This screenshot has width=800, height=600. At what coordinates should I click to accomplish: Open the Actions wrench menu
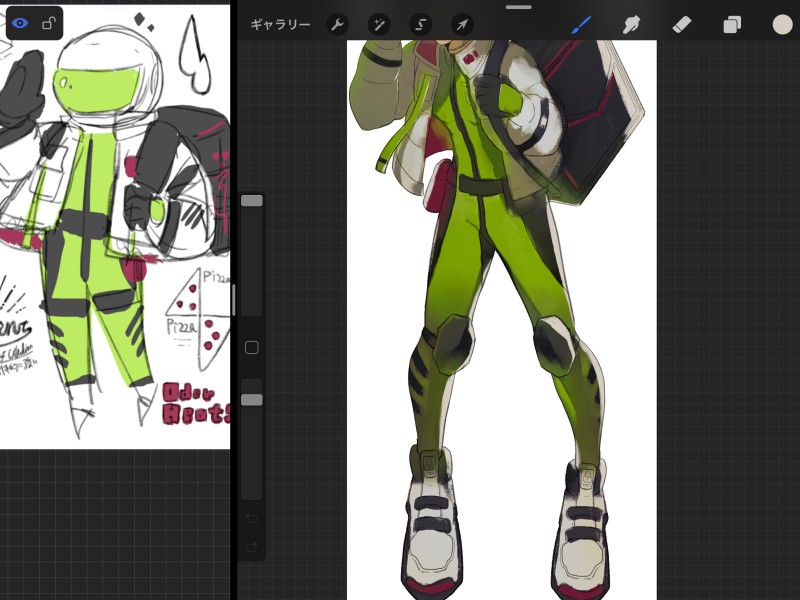point(337,24)
